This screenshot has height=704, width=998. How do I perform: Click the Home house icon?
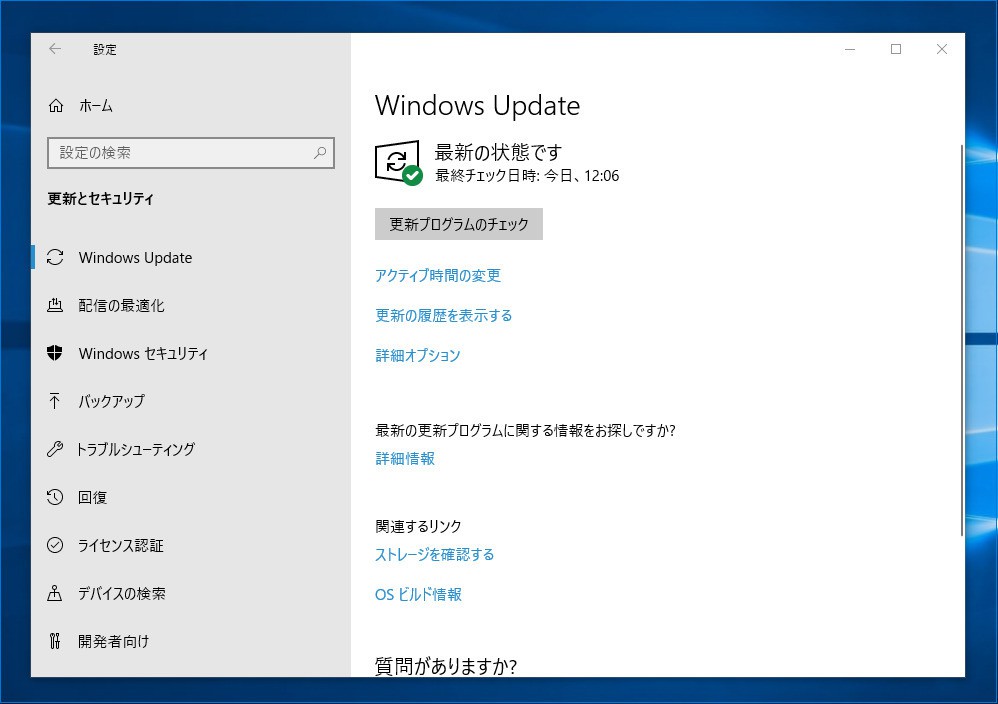[56, 106]
